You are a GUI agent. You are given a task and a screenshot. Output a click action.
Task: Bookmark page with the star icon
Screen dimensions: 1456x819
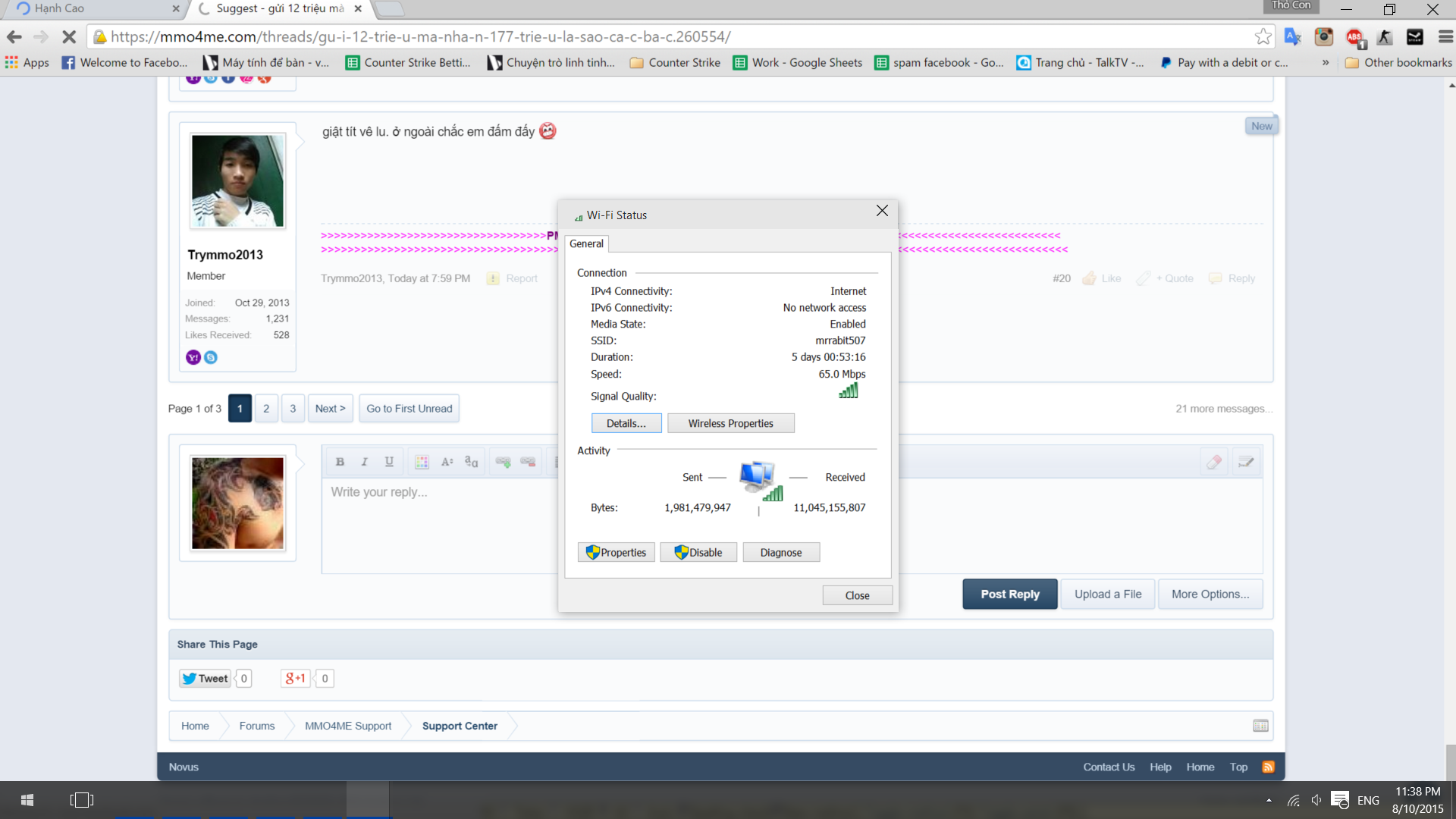(x=1263, y=36)
